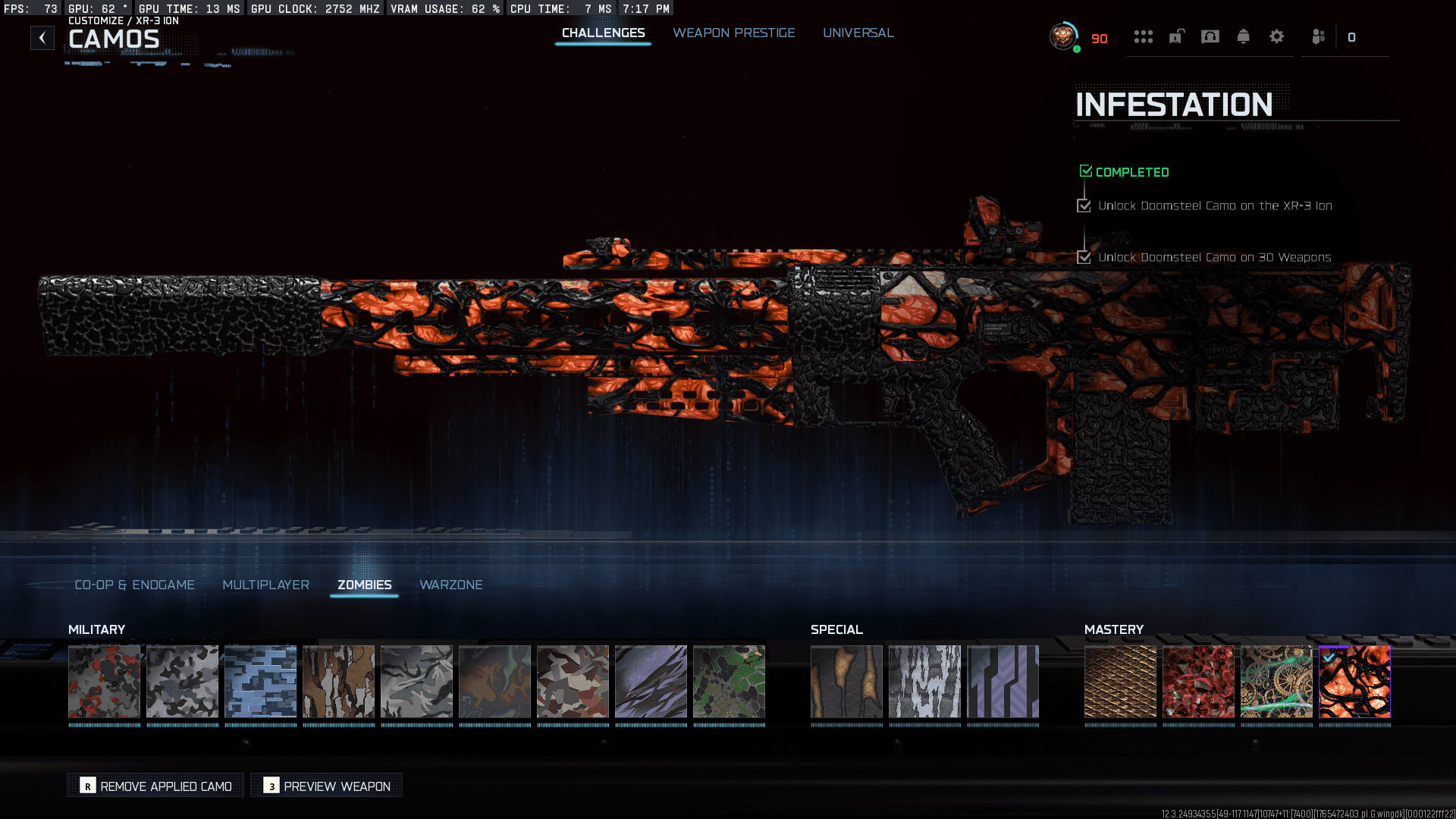Open the headset voice chat icon
Viewport: 1456px width, 819px height.
tap(1210, 36)
